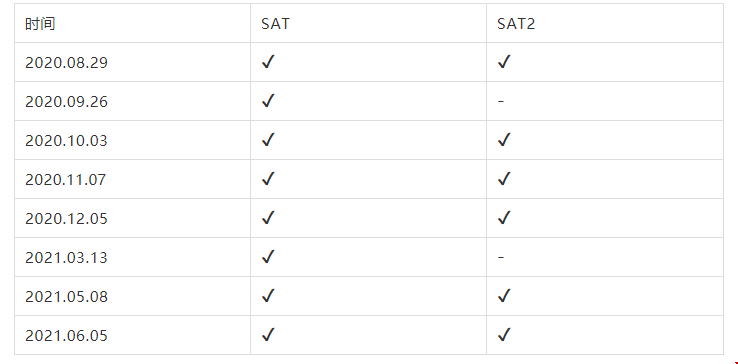Click the SAT checkmark for 2021.03.13
738x364 pixels.
(x=268, y=258)
